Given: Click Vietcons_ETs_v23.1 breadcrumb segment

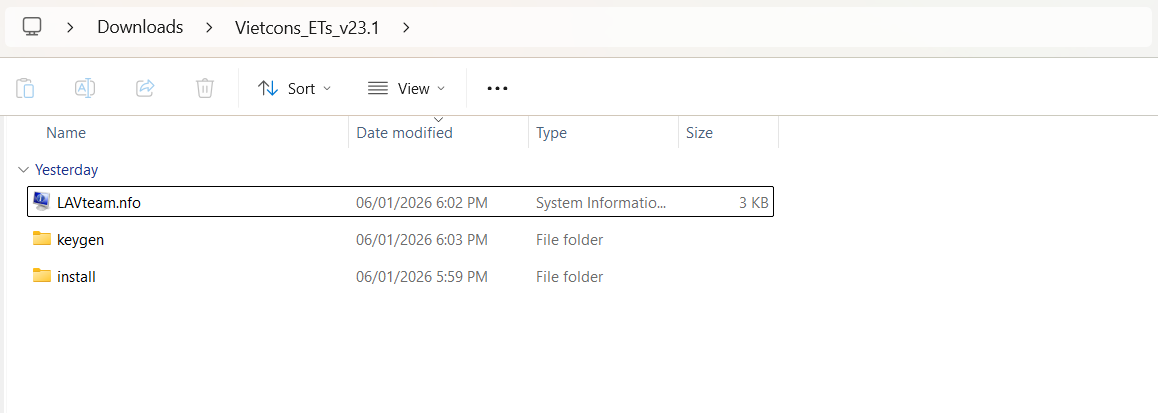Looking at the screenshot, I should [306, 27].
